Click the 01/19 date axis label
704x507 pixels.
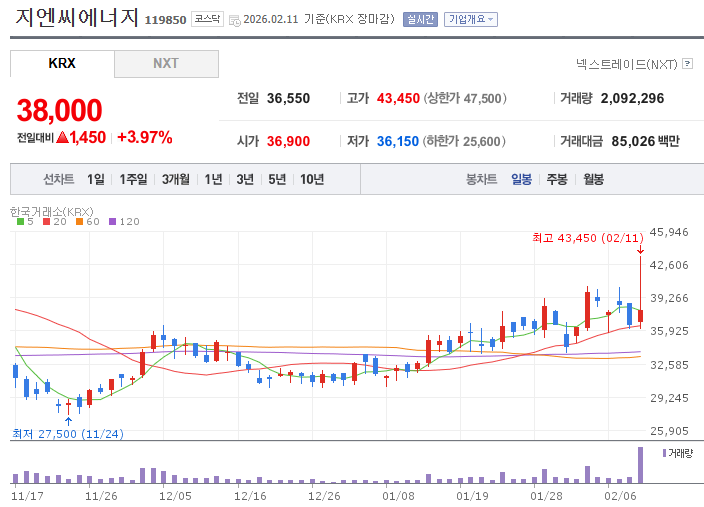pyautogui.click(x=472, y=496)
